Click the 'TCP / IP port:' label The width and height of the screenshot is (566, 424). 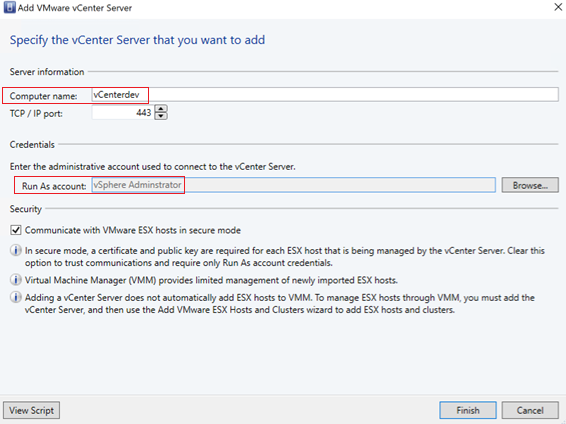coord(36,114)
